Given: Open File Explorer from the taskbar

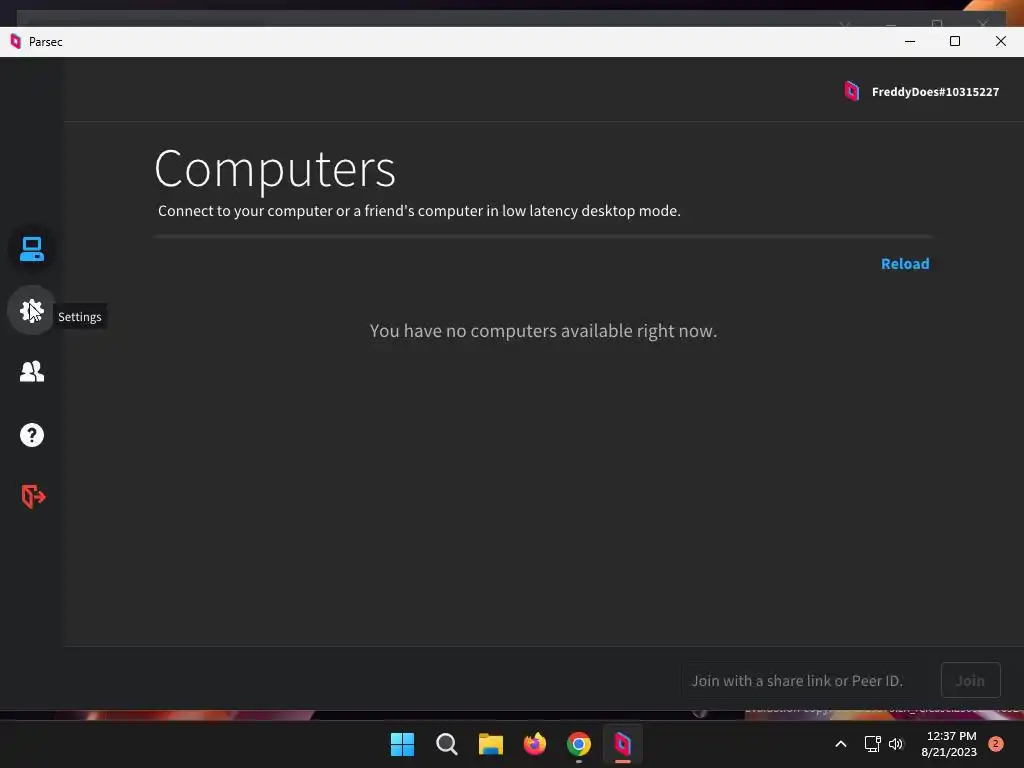Looking at the screenshot, I should [490, 744].
